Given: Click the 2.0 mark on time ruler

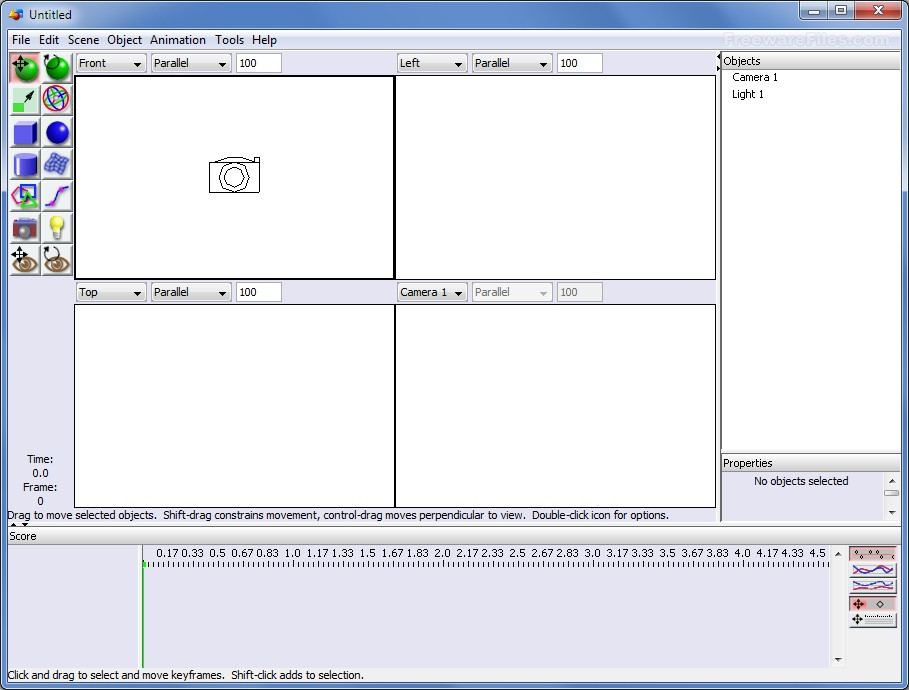Looking at the screenshot, I should click(442, 553).
